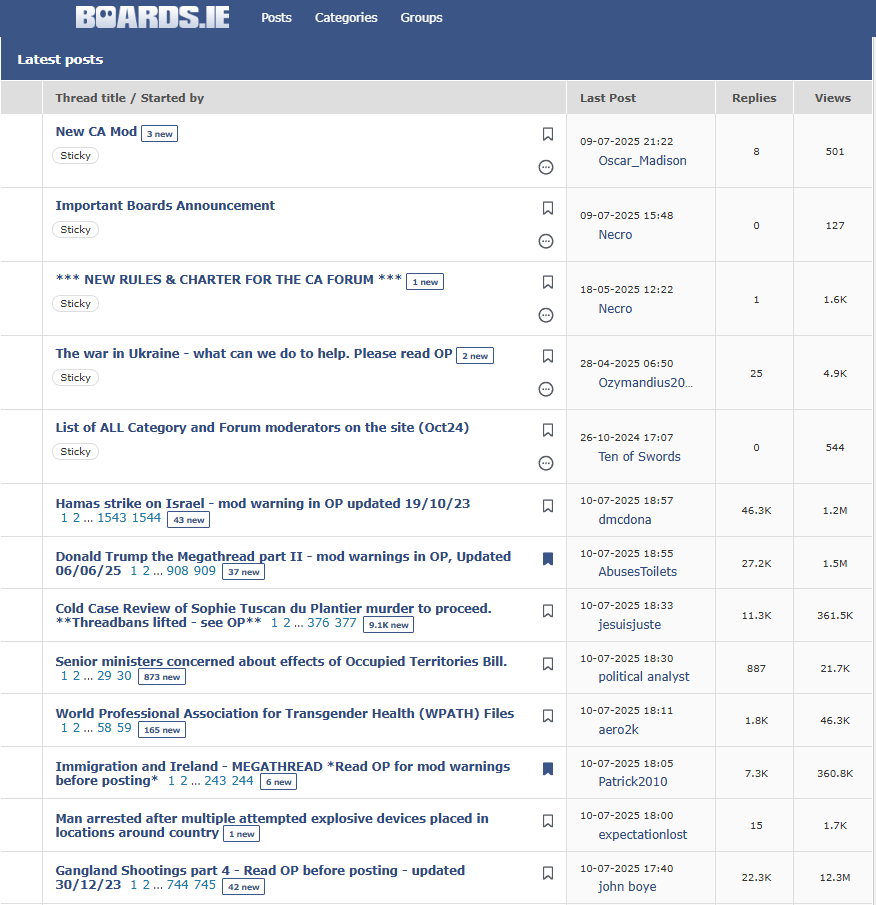Open the Groups menu item
876x905 pixels.
click(x=421, y=18)
